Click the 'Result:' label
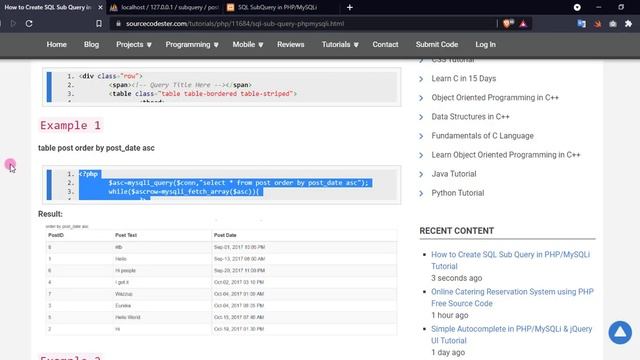 (50, 214)
